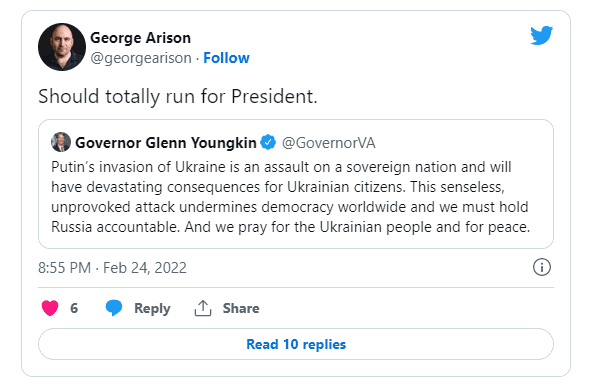Open the George Arison display name
Image resolution: width=592 pixels, height=390 pixels.
[x=140, y=38]
